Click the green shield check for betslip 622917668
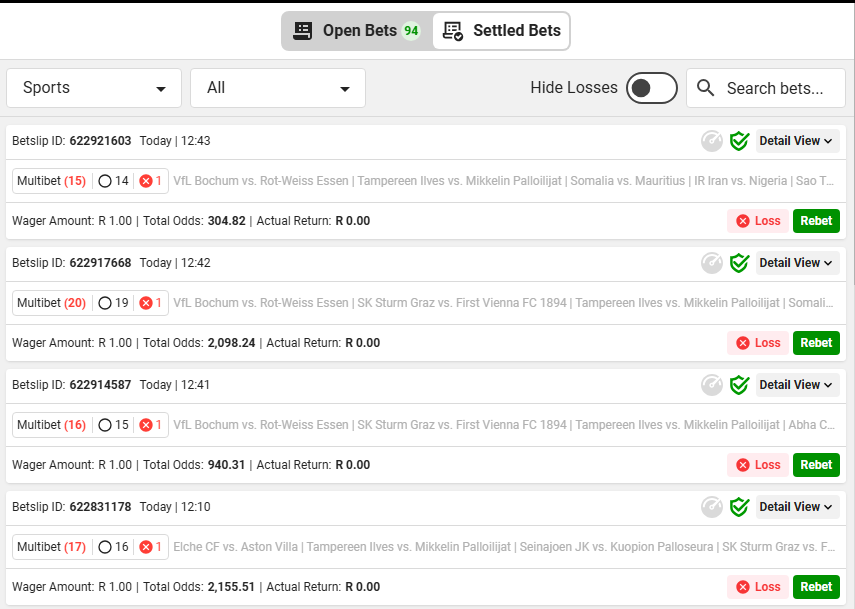 click(x=739, y=263)
